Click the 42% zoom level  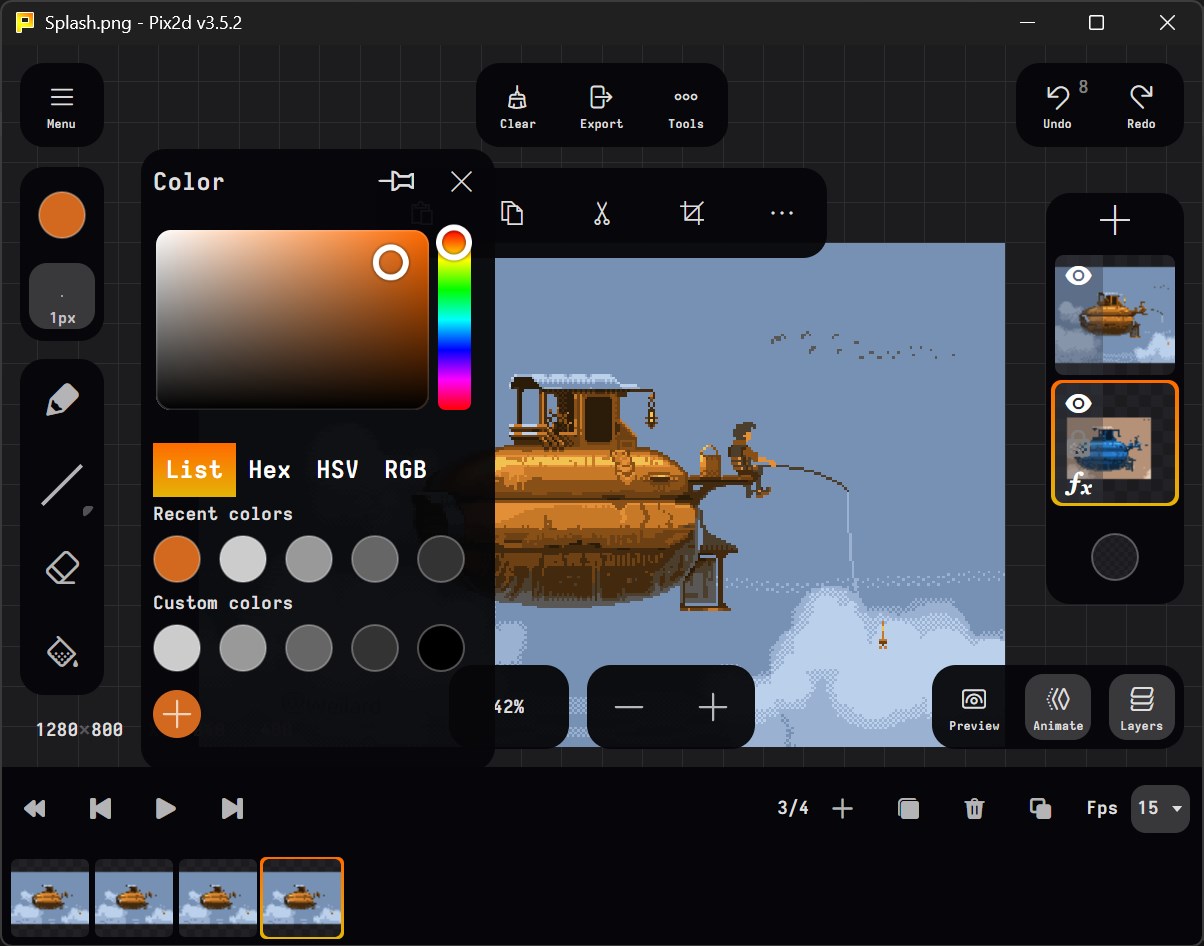pos(509,707)
